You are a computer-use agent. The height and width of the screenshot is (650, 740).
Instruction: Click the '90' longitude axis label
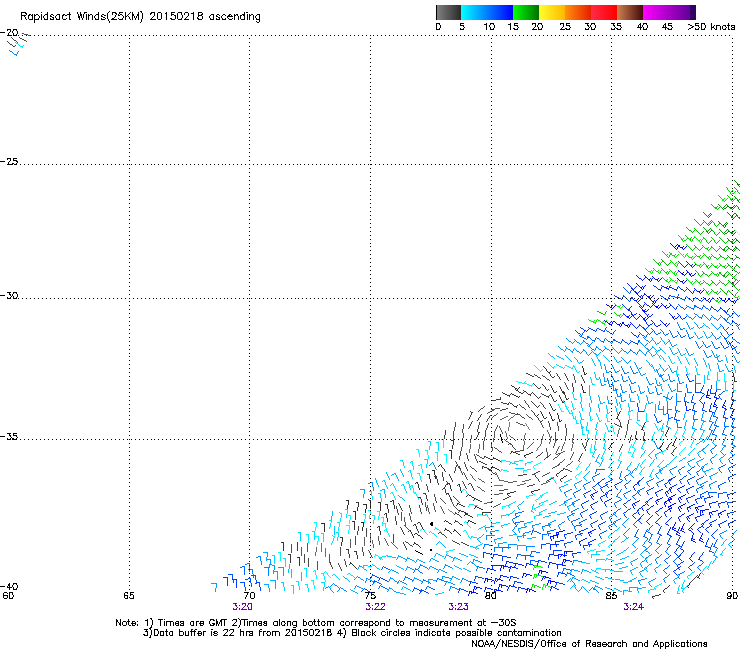[x=732, y=595]
